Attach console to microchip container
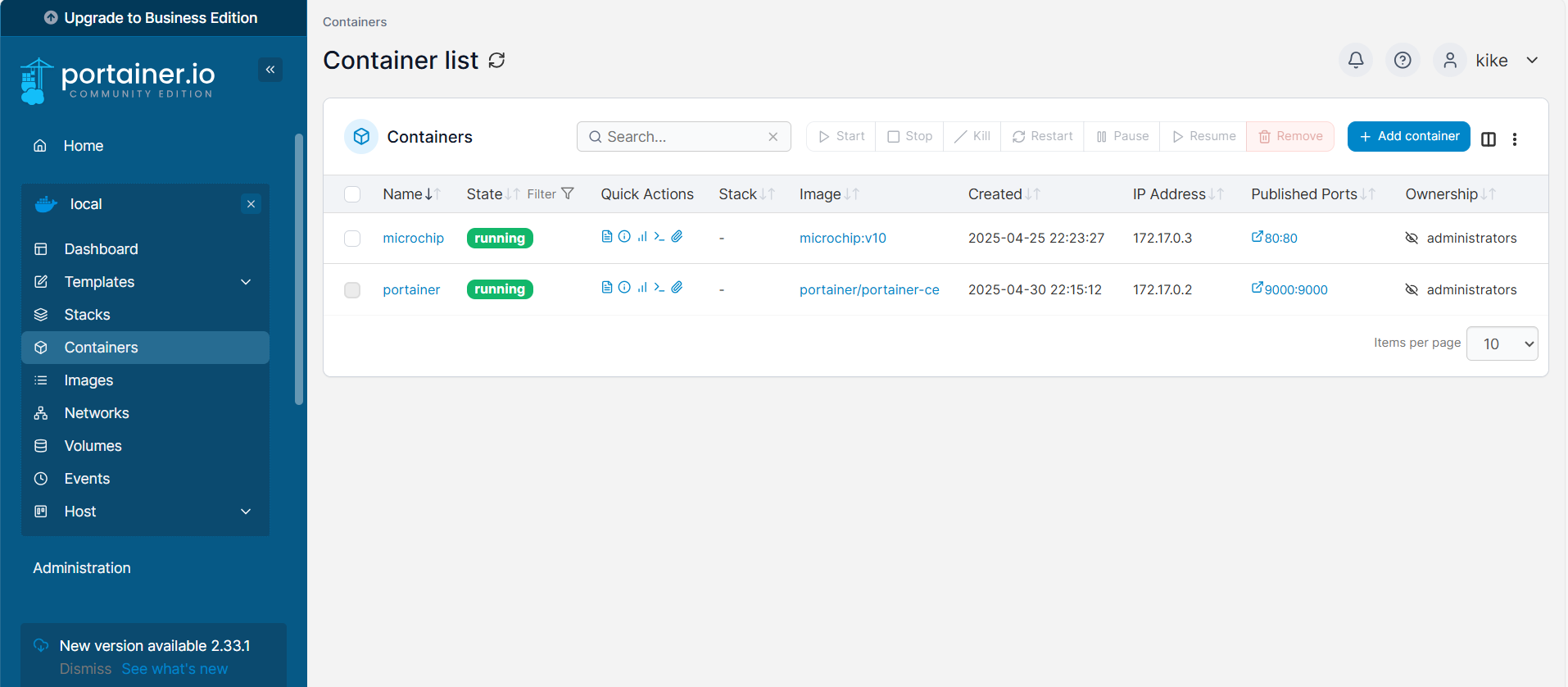 coord(677,237)
